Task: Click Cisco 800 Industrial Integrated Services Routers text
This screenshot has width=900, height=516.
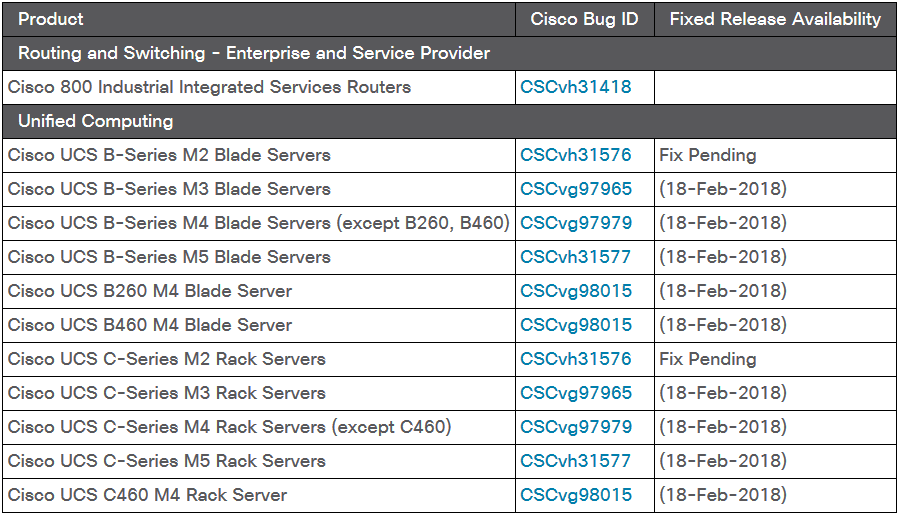Action: tap(210, 87)
